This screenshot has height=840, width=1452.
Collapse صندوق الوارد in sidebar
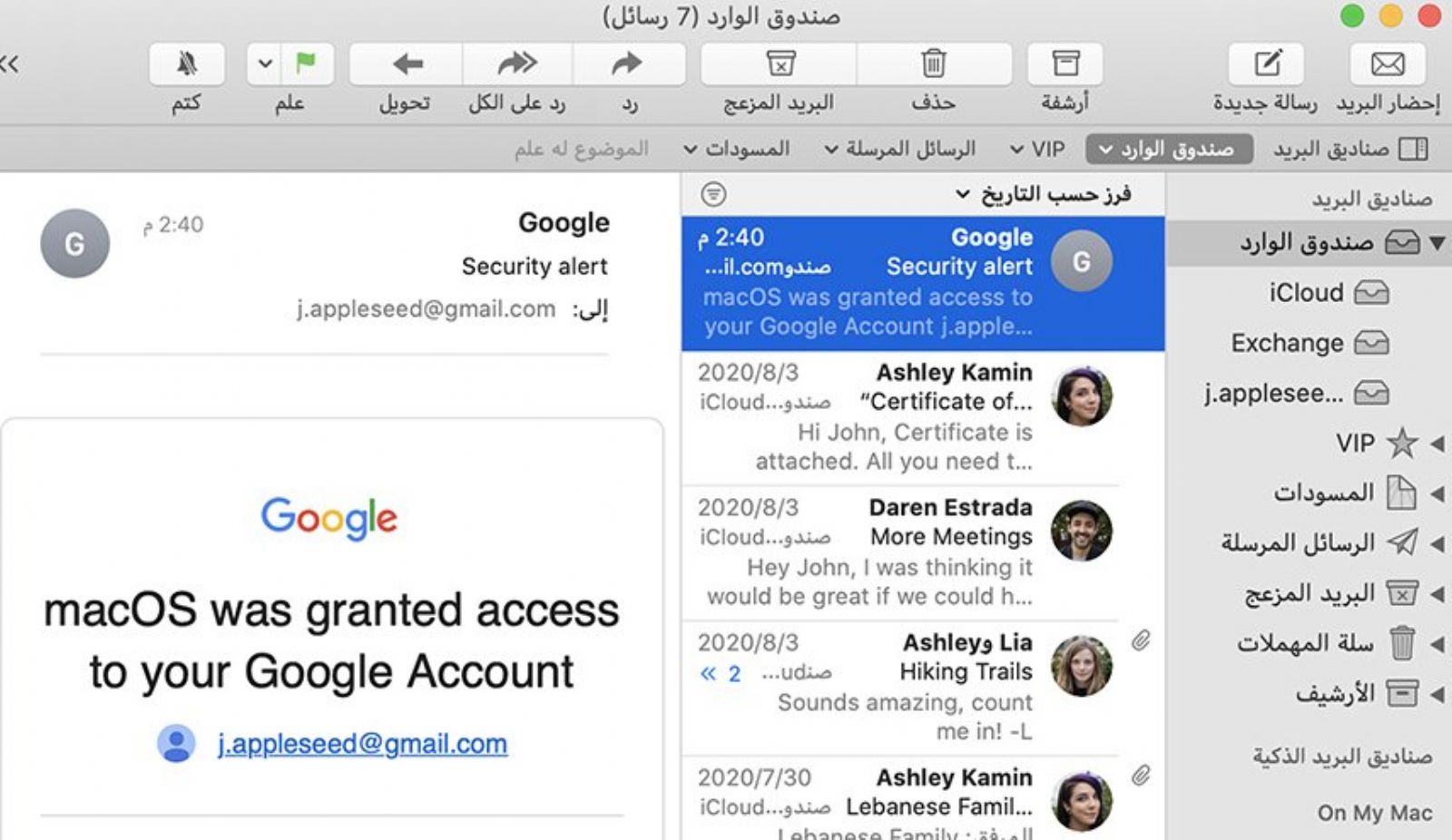tap(1437, 243)
